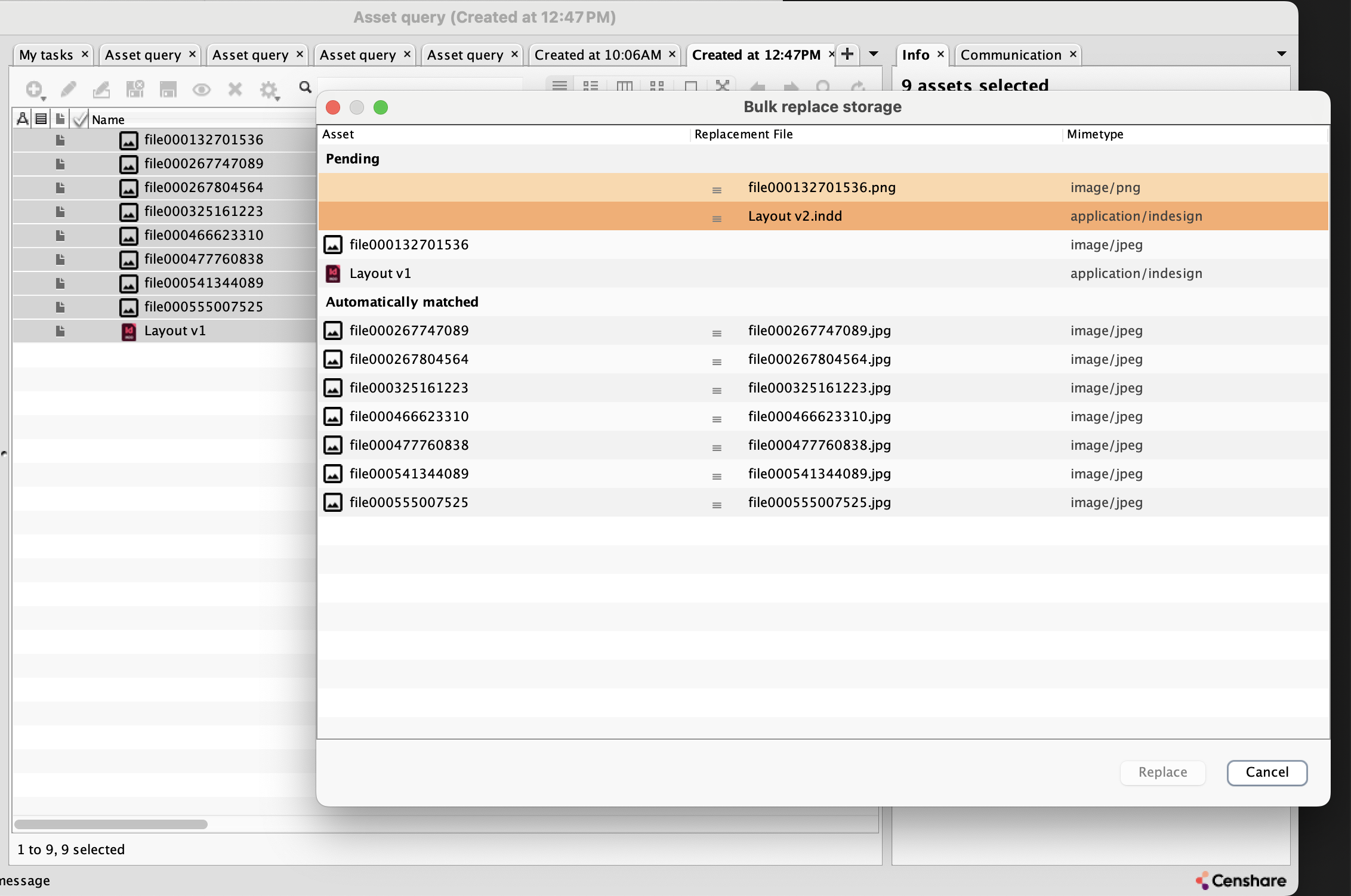Click the document column header icon
1351x896 pixels.
(x=60, y=119)
